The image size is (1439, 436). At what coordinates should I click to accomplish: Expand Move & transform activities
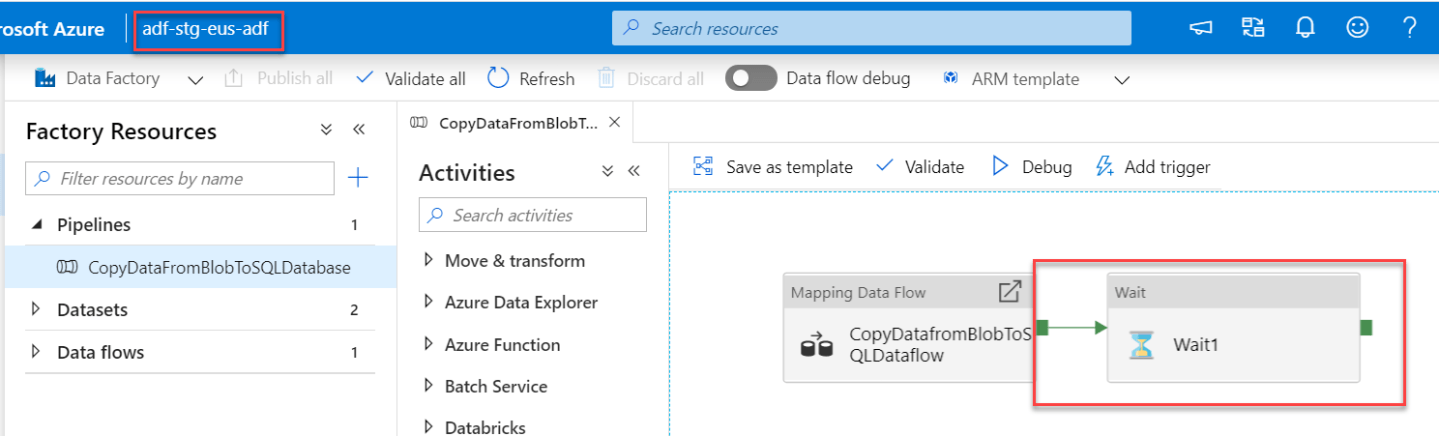pos(429,260)
